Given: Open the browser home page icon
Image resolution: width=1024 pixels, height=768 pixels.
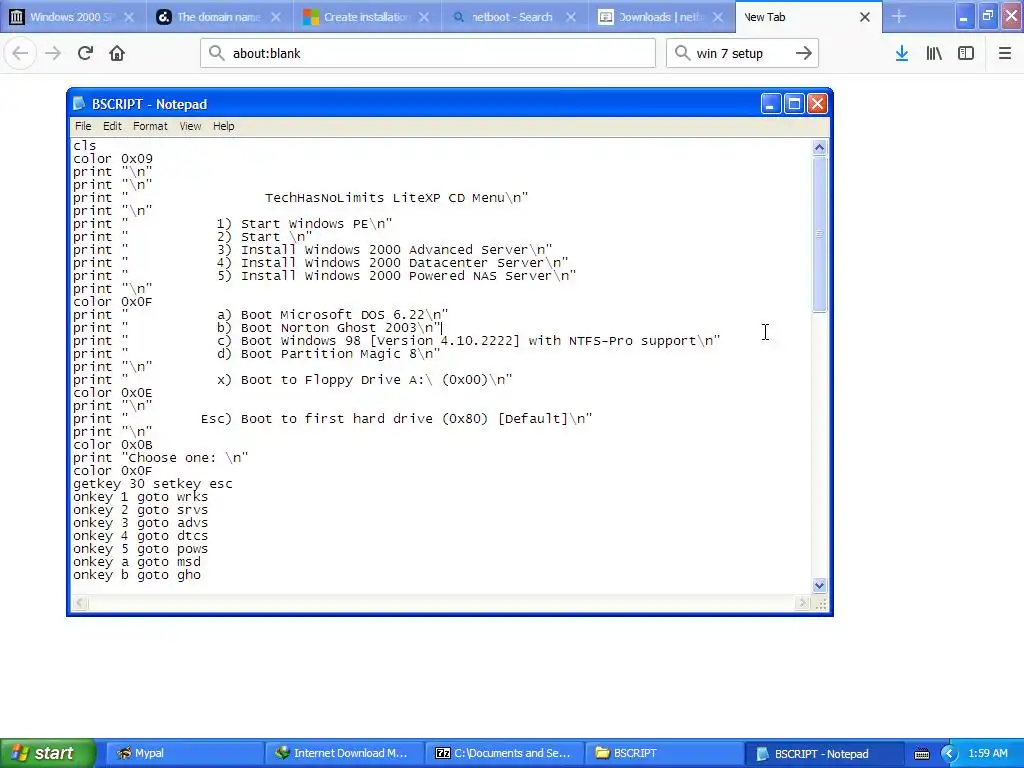Looking at the screenshot, I should pyautogui.click(x=117, y=53).
